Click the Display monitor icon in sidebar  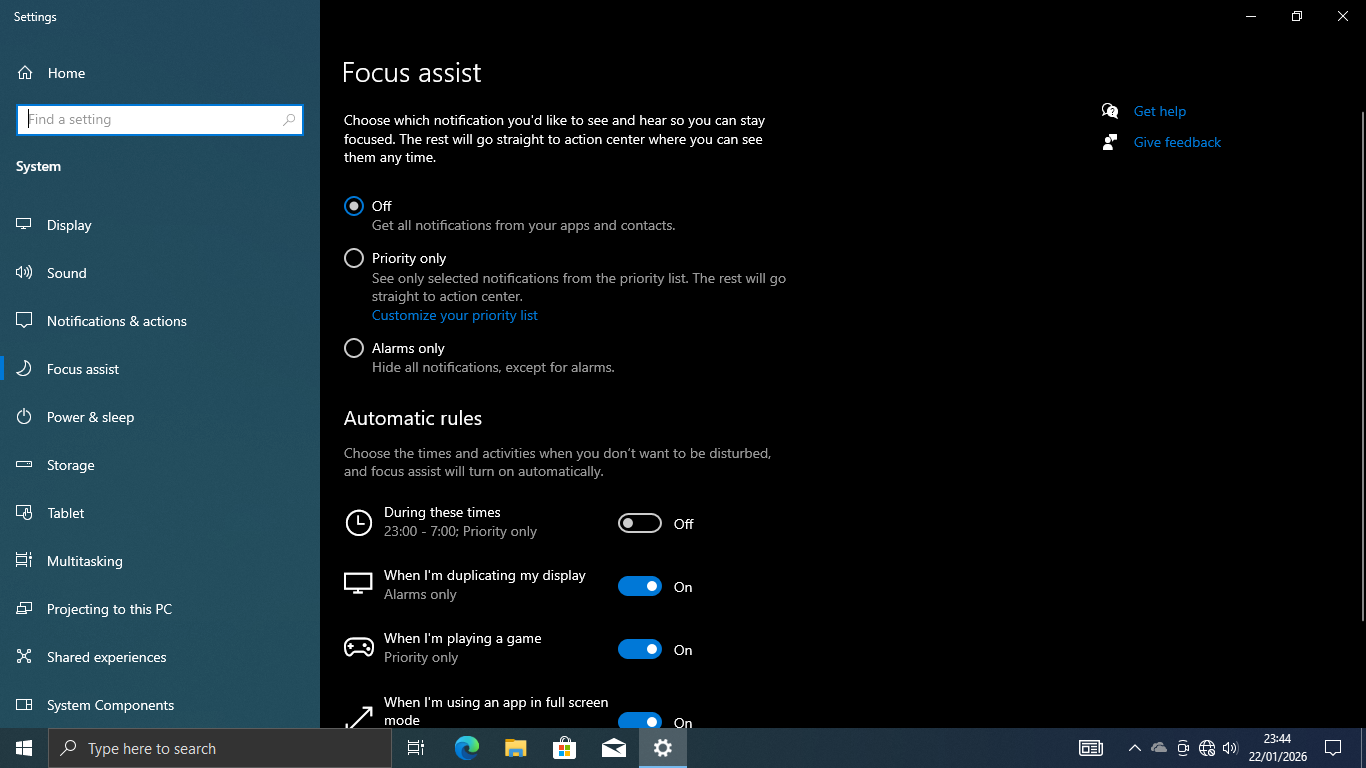pos(25,225)
